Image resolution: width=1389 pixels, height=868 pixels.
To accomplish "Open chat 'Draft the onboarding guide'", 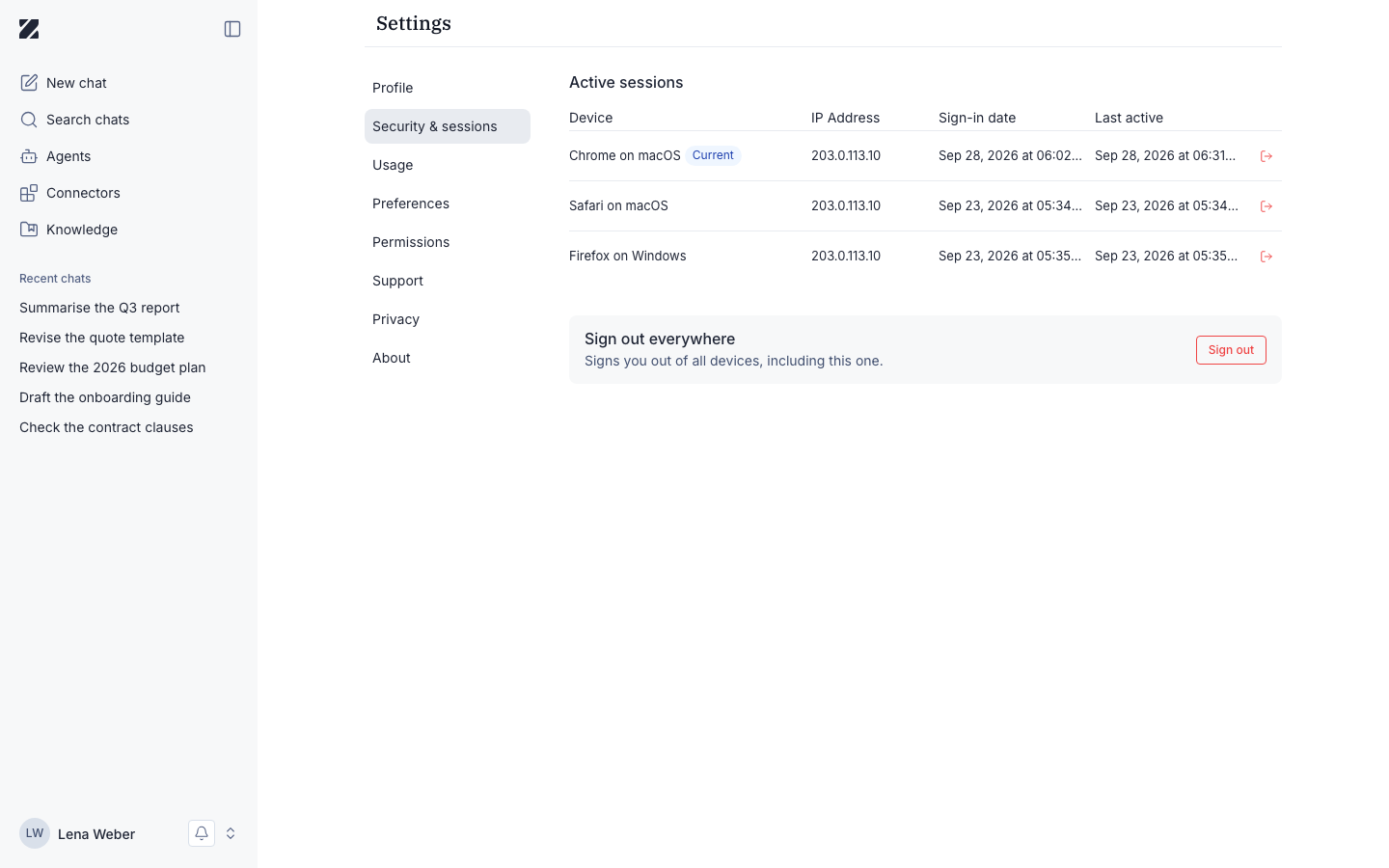I will (x=105, y=397).
